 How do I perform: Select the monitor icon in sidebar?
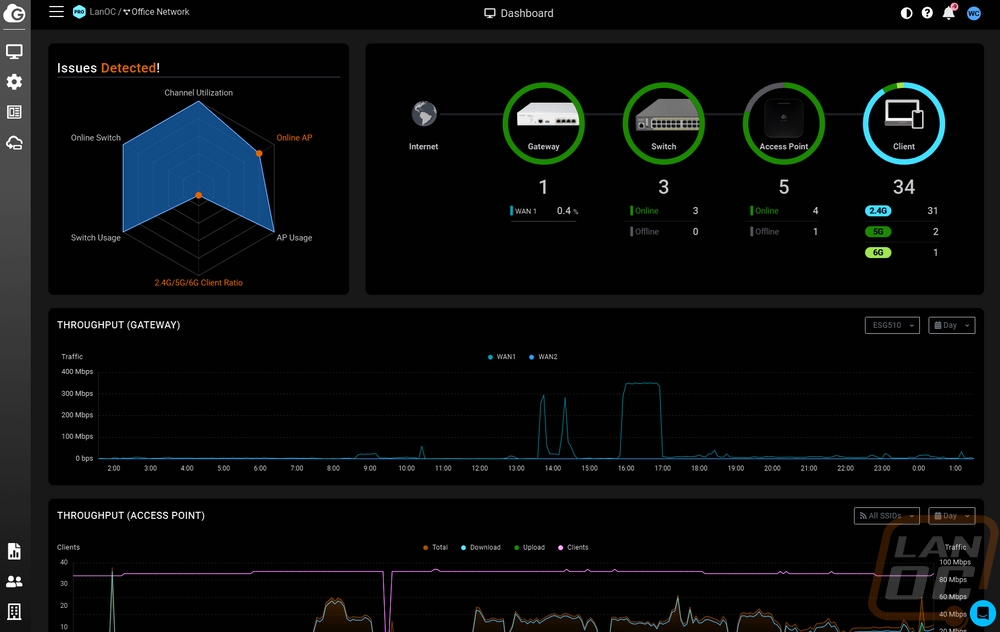(14, 51)
